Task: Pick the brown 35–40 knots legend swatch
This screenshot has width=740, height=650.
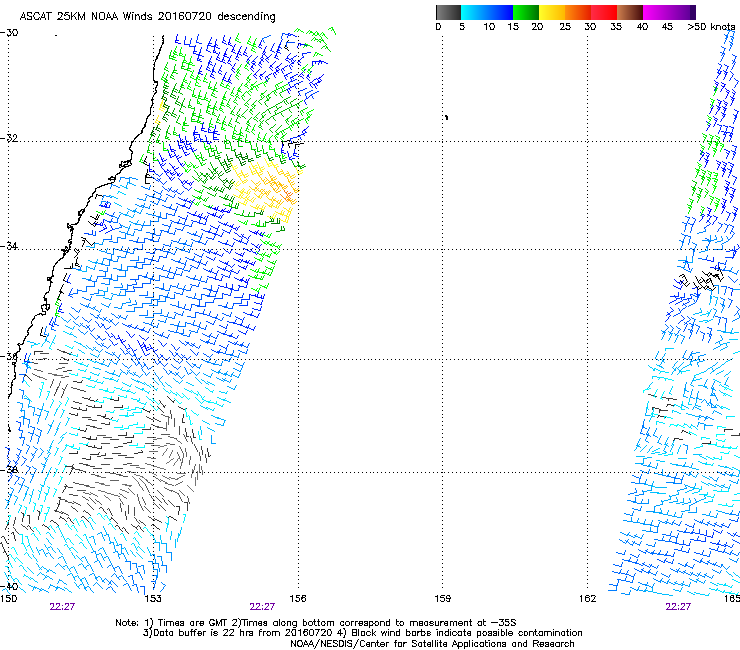Action: coord(630,12)
